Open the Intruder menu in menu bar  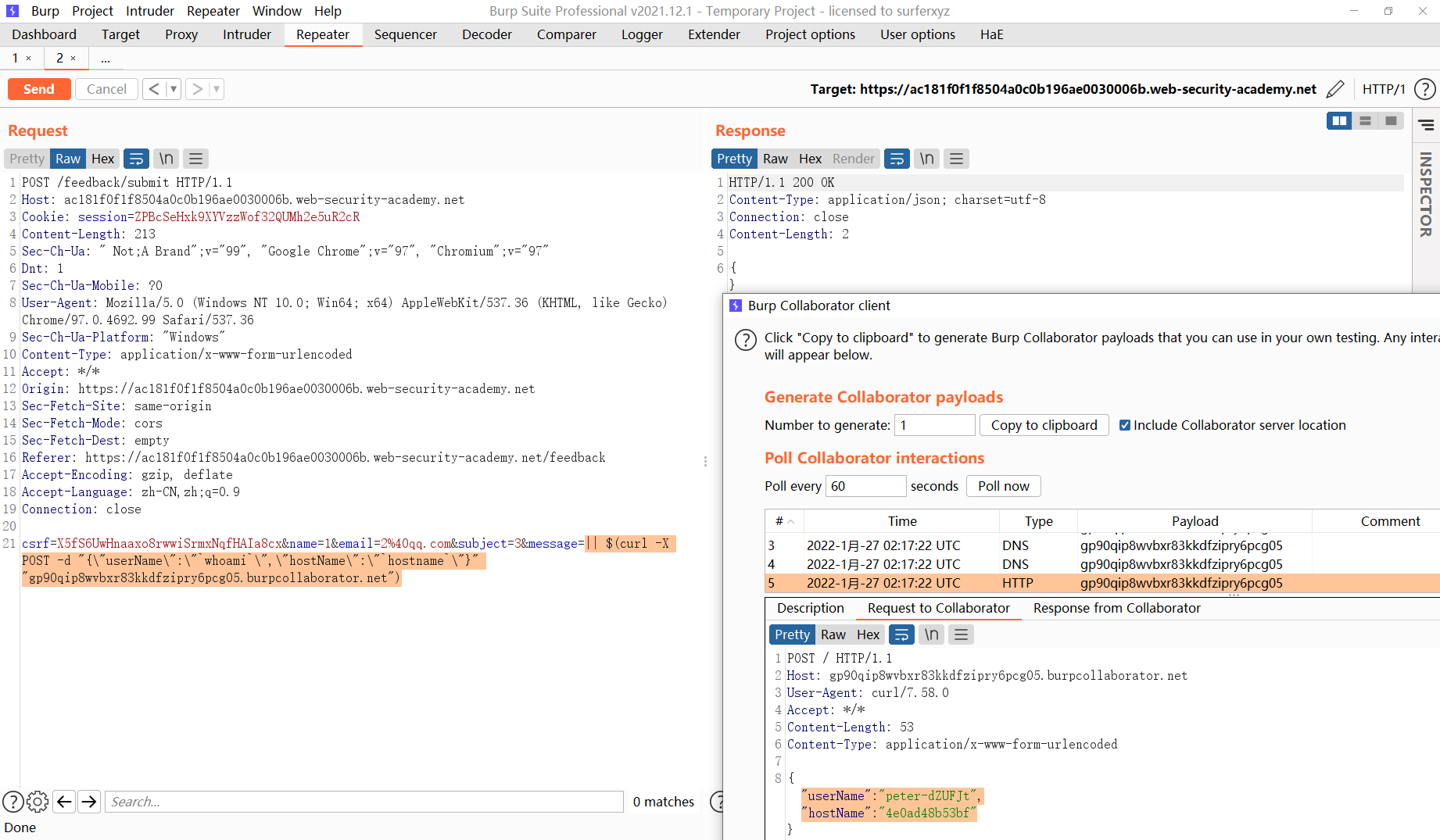(150, 11)
